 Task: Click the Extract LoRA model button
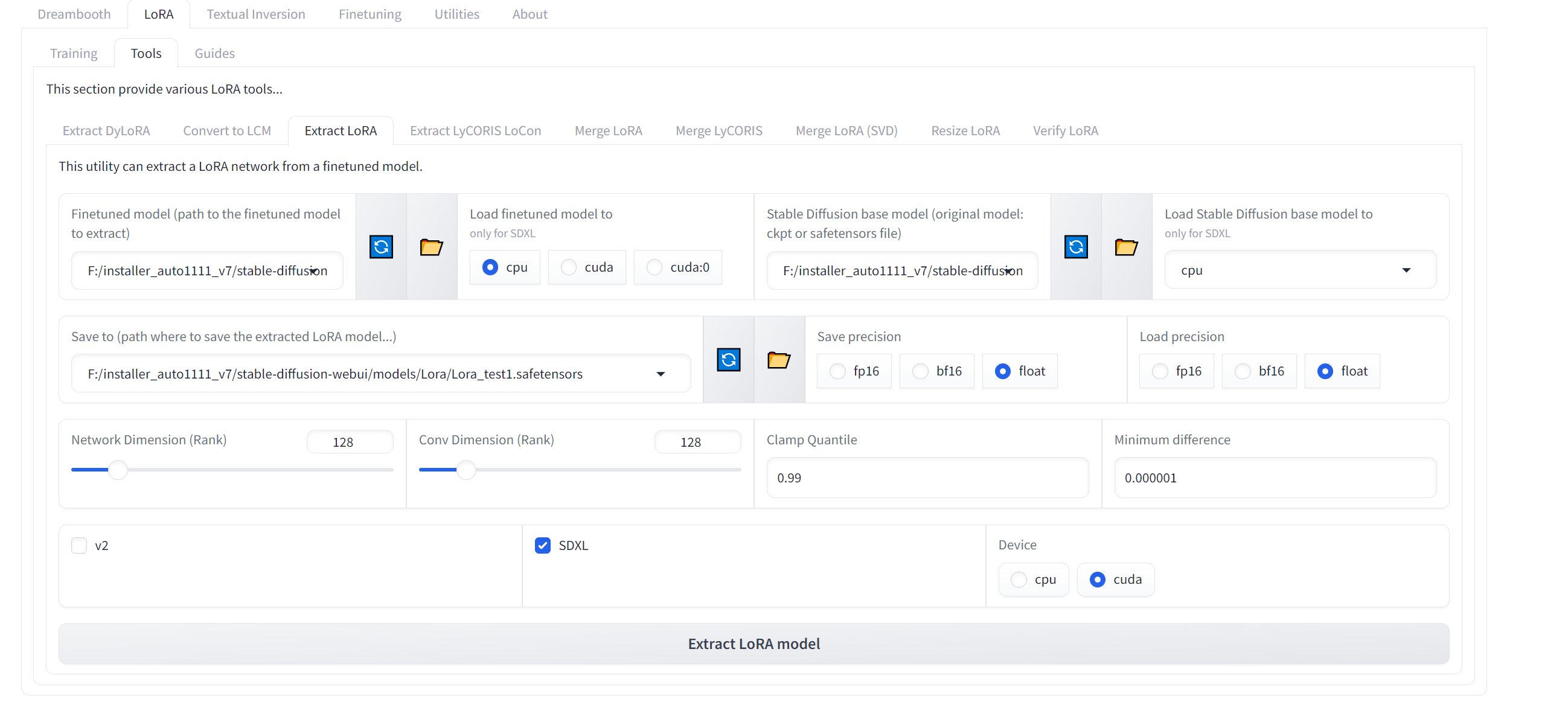point(753,644)
